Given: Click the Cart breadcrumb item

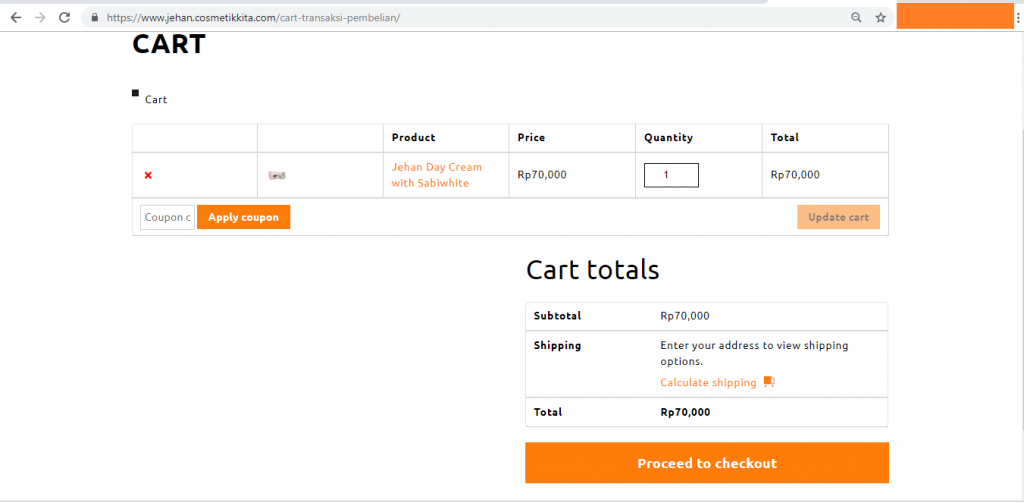Looking at the screenshot, I should pos(156,99).
